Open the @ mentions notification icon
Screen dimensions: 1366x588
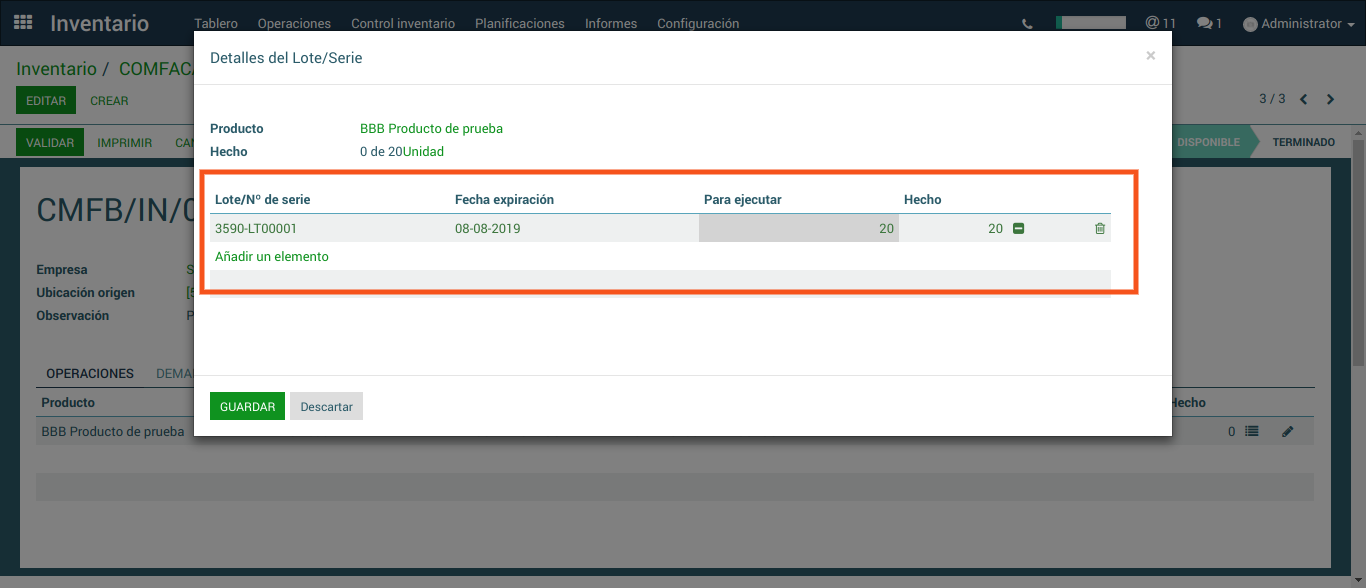(x=1160, y=23)
